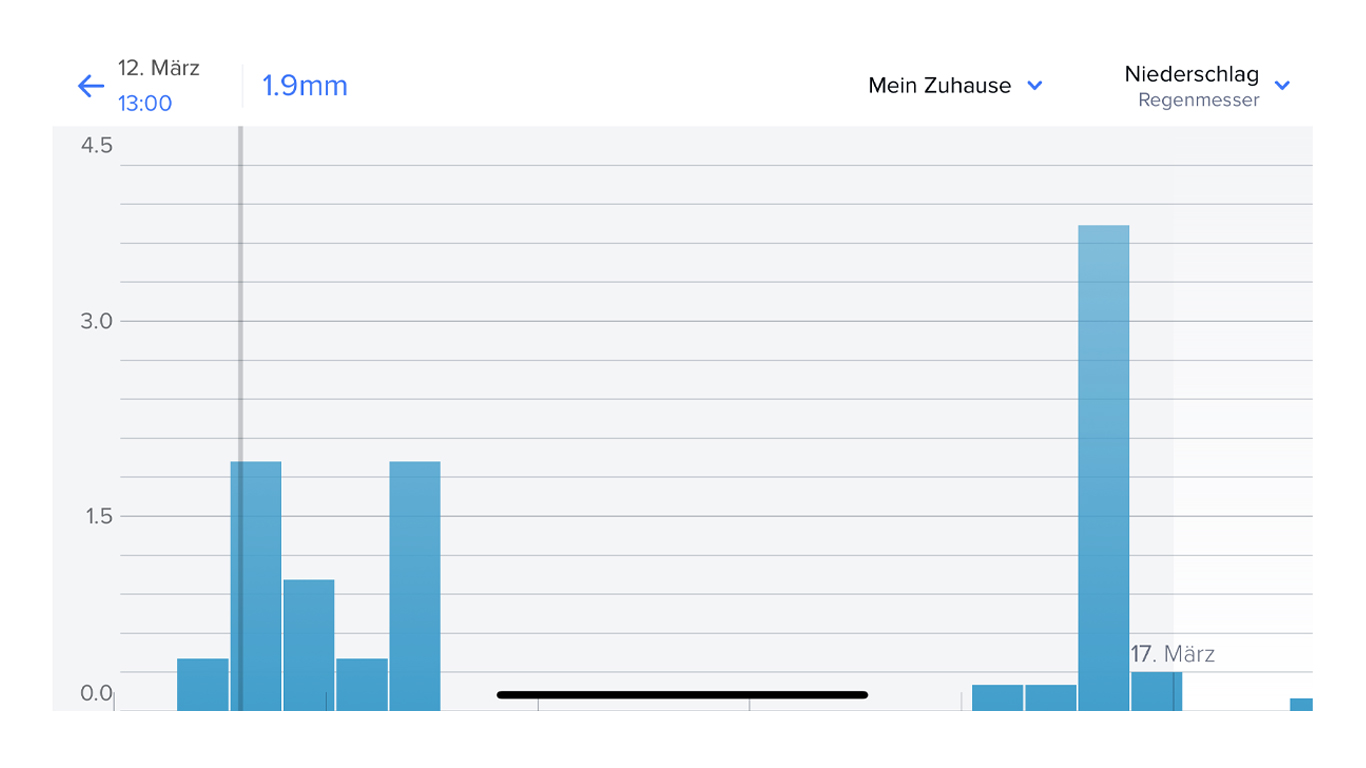Tap the 12. März date label
This screenshot has width=1366, height=768.
[x=159, y=68]
